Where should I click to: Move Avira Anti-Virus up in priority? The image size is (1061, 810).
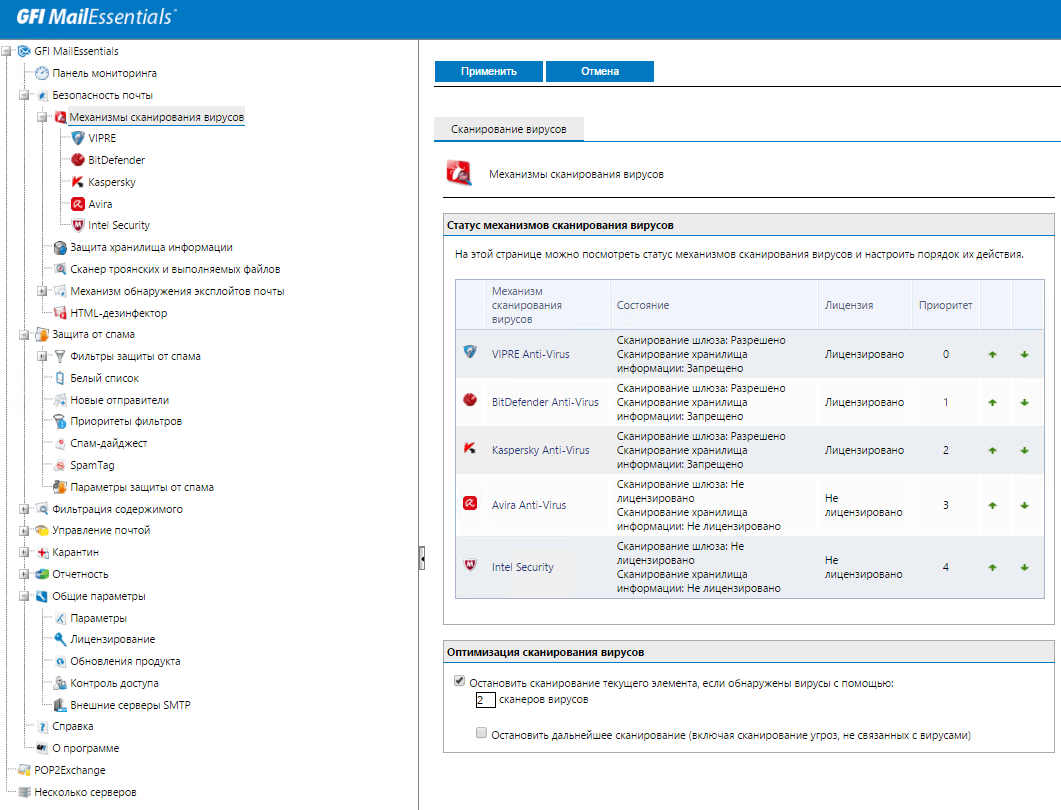992,505
